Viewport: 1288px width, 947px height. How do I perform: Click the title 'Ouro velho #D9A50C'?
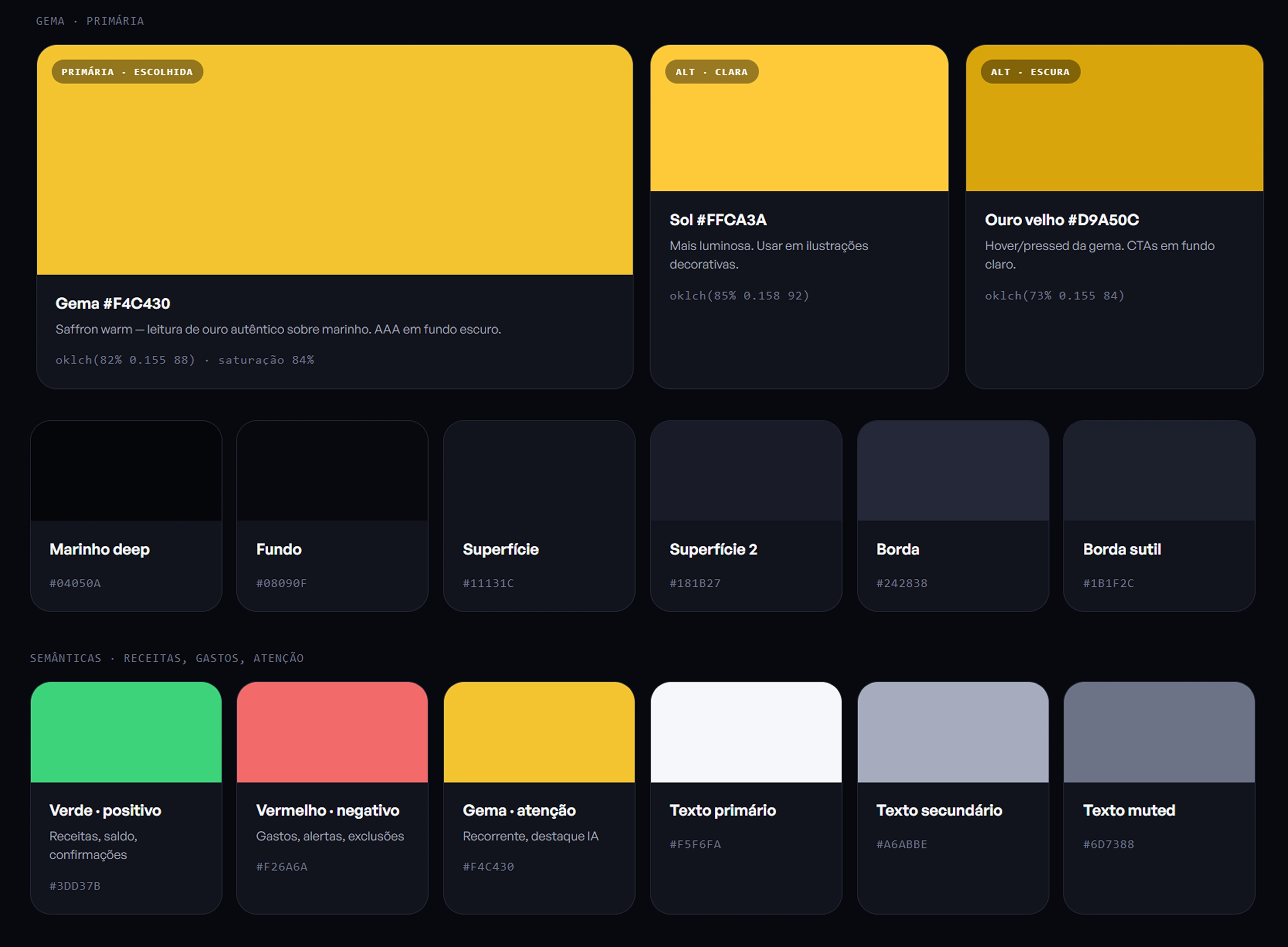point(1062,219)
